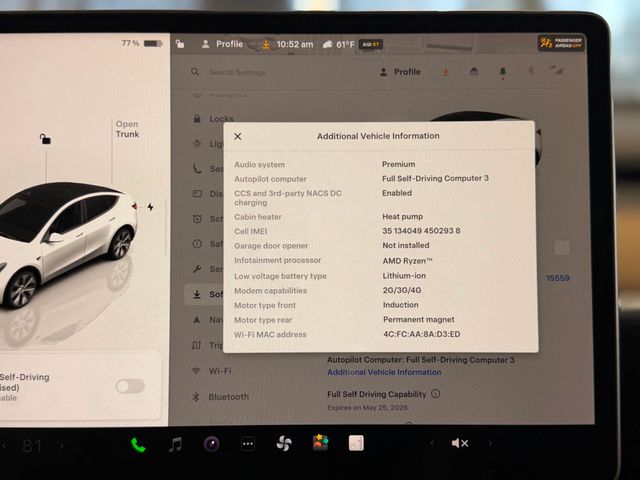Open Lights settings icon
The width and height of the screenshot is (640, 480).
(197, 144)
